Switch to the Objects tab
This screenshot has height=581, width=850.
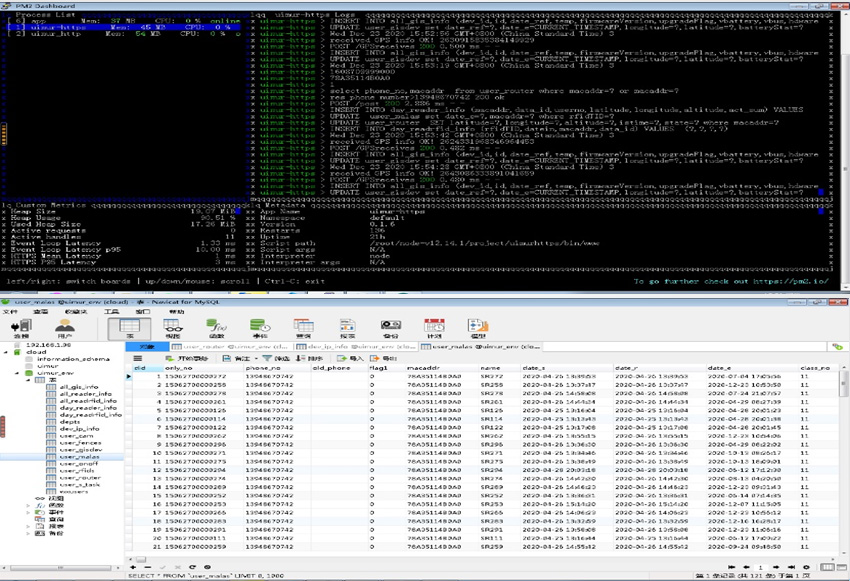[147, 346]
